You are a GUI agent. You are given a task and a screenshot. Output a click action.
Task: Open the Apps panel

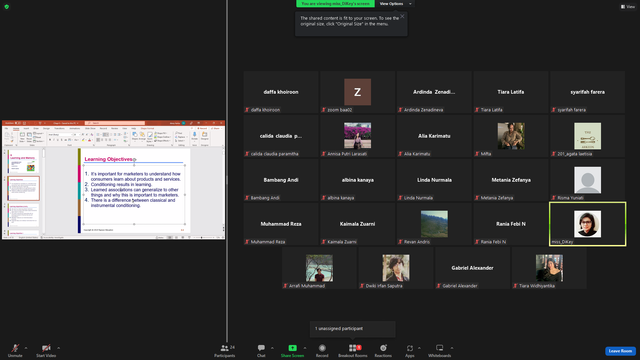(410, 350)
